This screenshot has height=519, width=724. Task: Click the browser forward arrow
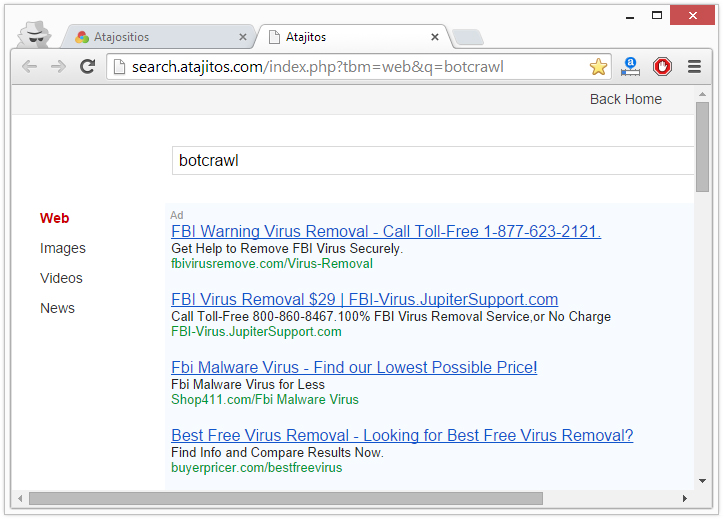pos(58,67)
